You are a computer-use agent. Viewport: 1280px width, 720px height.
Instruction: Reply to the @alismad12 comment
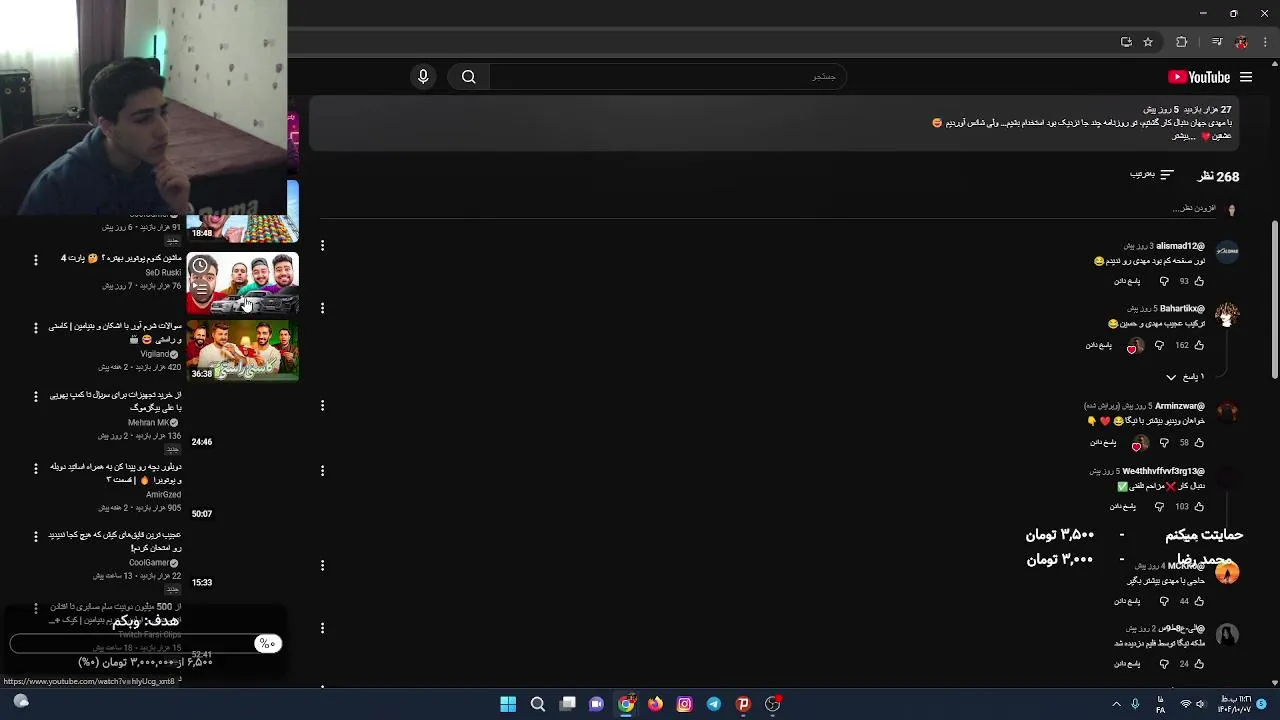[1127, 281]
